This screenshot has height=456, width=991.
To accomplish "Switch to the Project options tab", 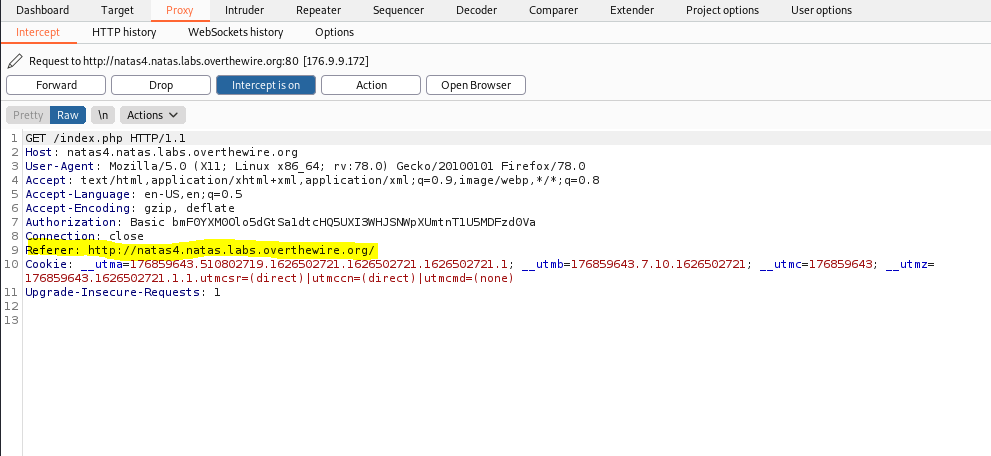I will coord(722,10).
